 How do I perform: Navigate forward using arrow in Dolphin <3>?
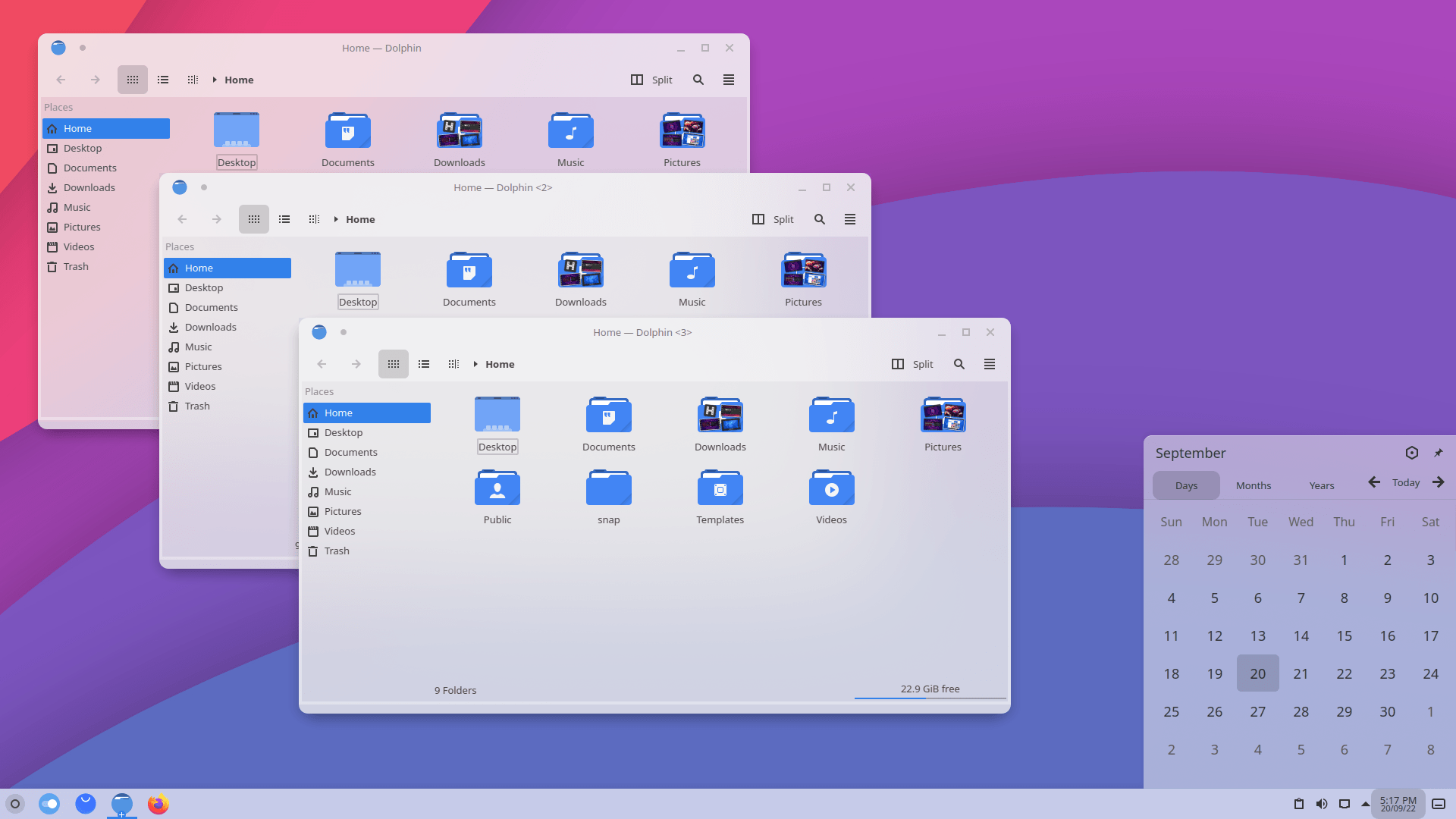point(356,364)
